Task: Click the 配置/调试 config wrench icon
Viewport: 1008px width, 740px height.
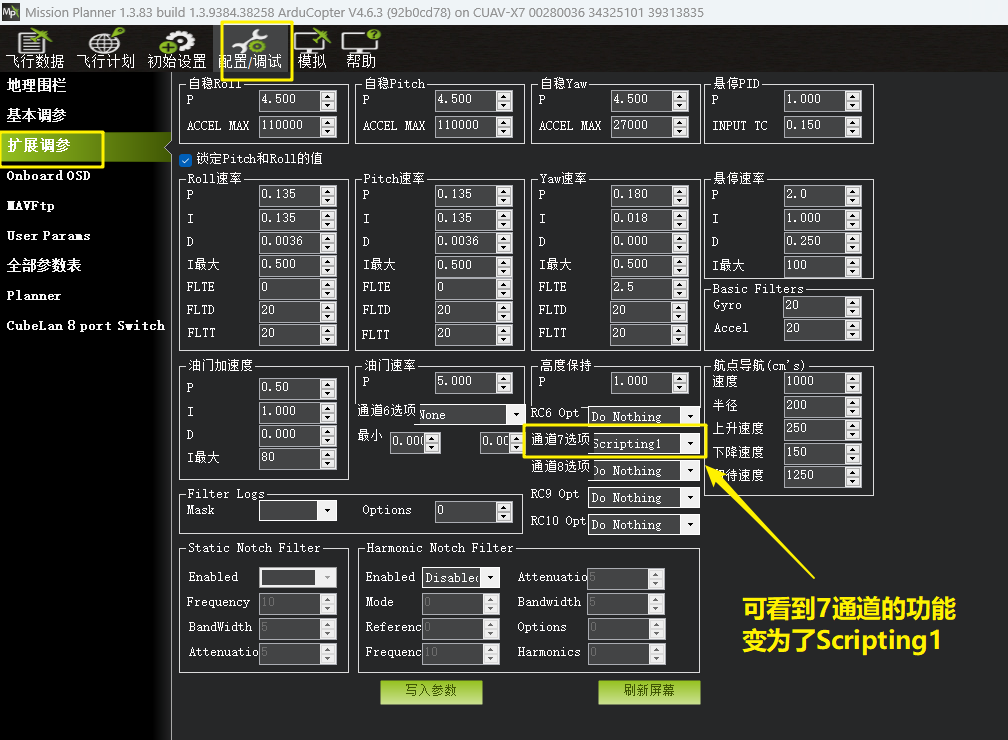Action: 256,45
